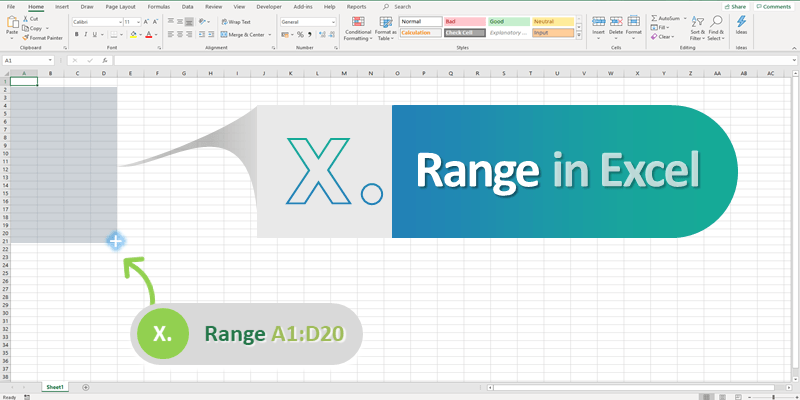Expand the AutoSum dropdown arrow
The image size is (800, 400).
685,18
